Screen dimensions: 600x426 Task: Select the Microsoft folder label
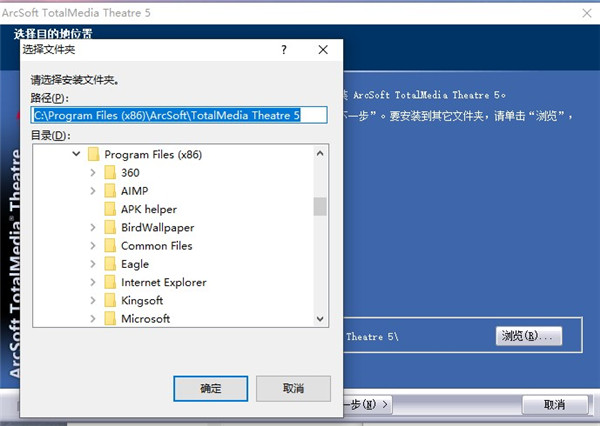145,319
